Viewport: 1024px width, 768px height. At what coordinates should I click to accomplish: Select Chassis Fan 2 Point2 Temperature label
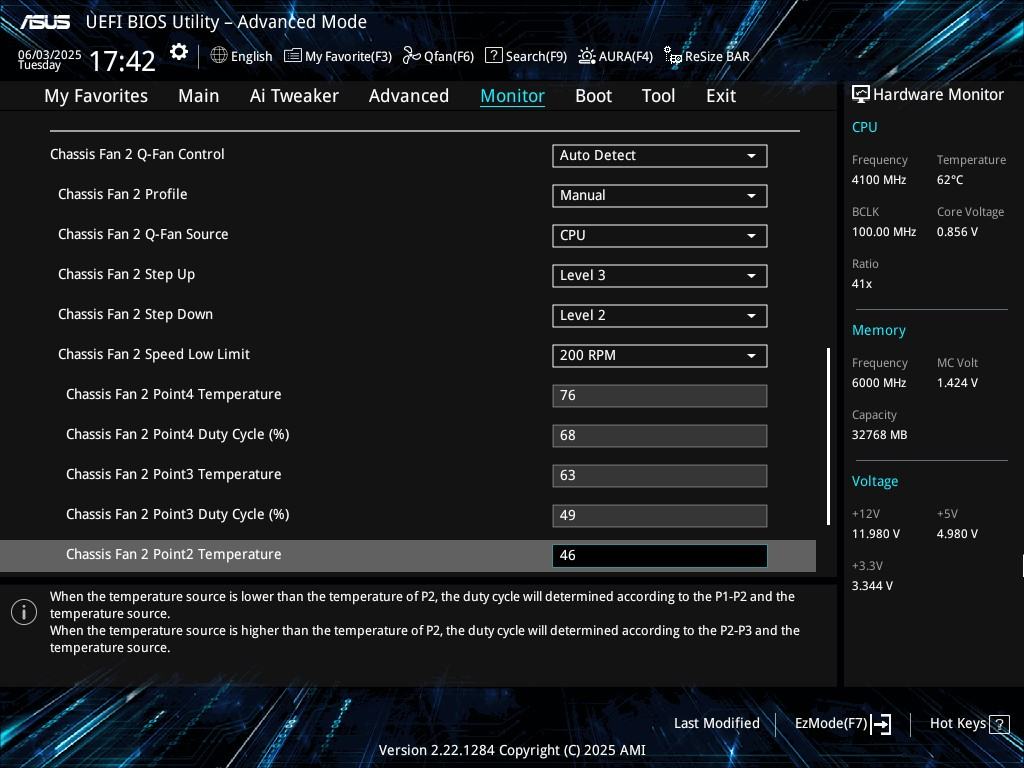pyautogui.click(x=174, y=554)
